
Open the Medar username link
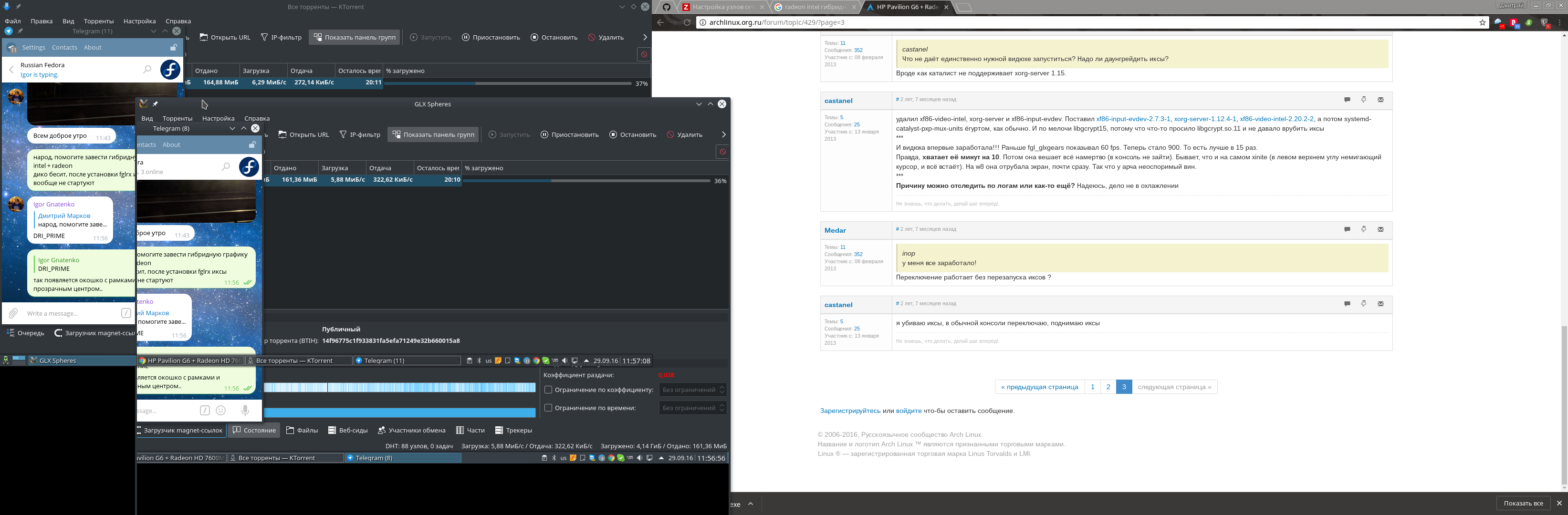[x=835, y=230]
